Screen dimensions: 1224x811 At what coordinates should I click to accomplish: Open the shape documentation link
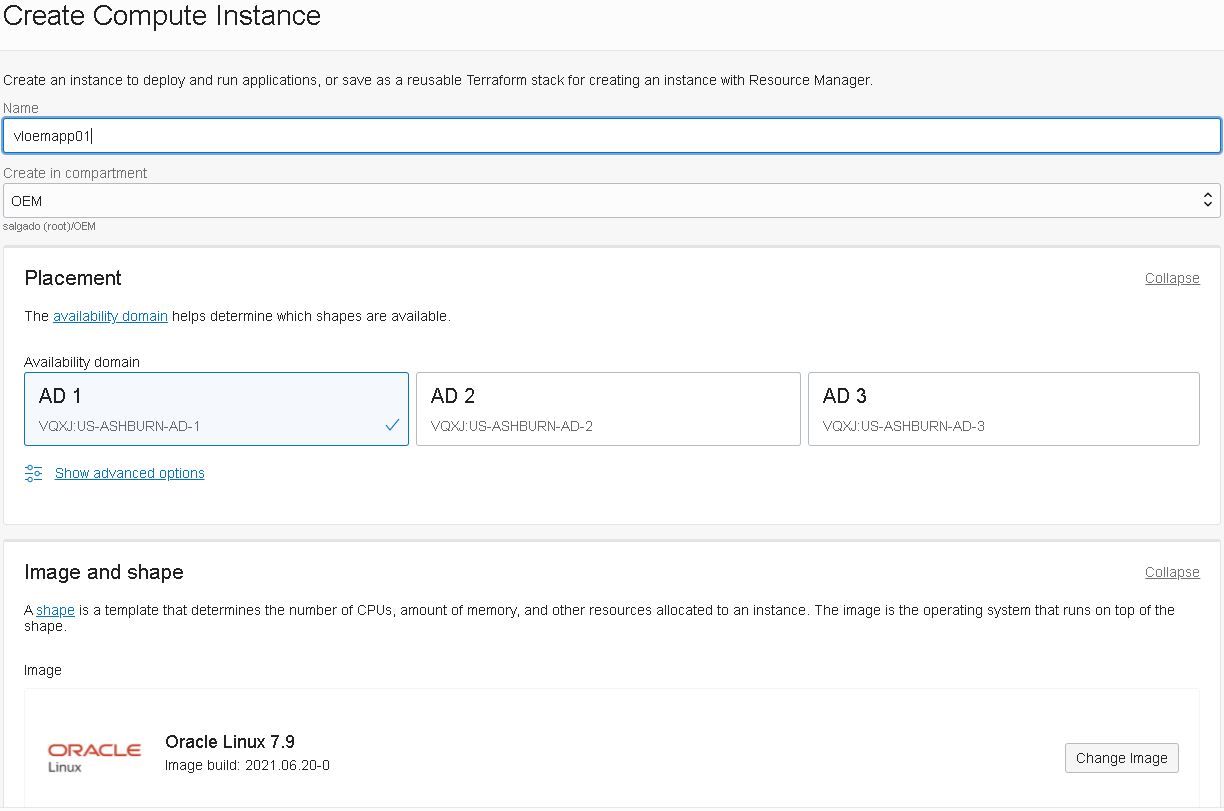[54, 610]
